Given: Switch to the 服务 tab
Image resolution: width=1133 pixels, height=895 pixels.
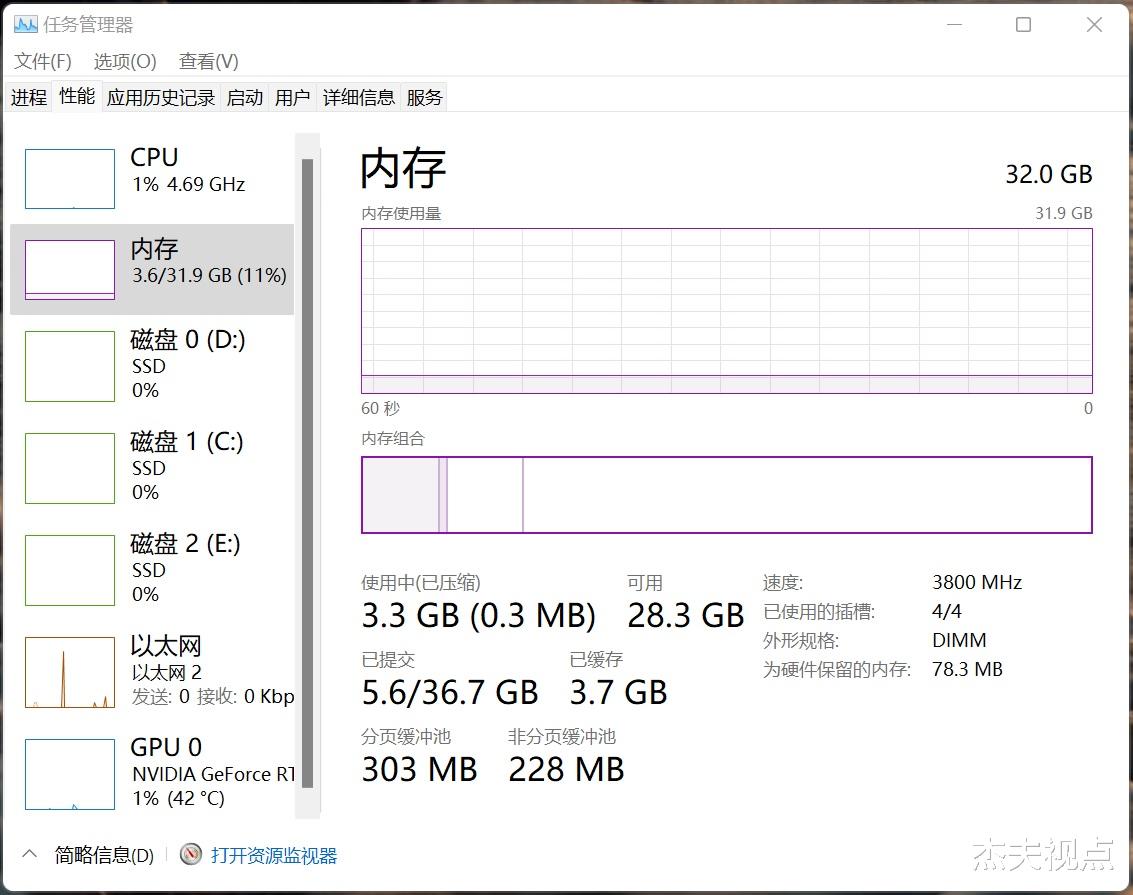Looking at the screenshot, I should 424,96.
